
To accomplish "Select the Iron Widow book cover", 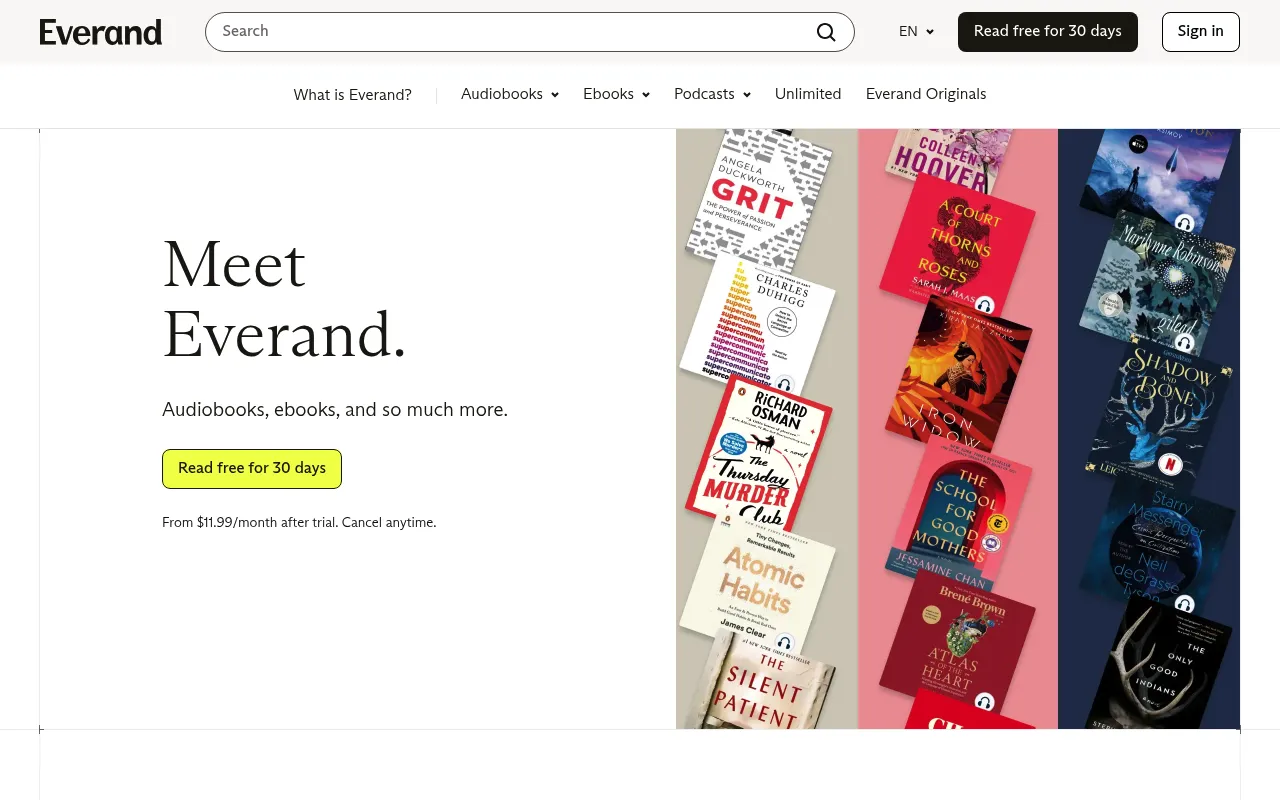I will (x=957, y=373).
